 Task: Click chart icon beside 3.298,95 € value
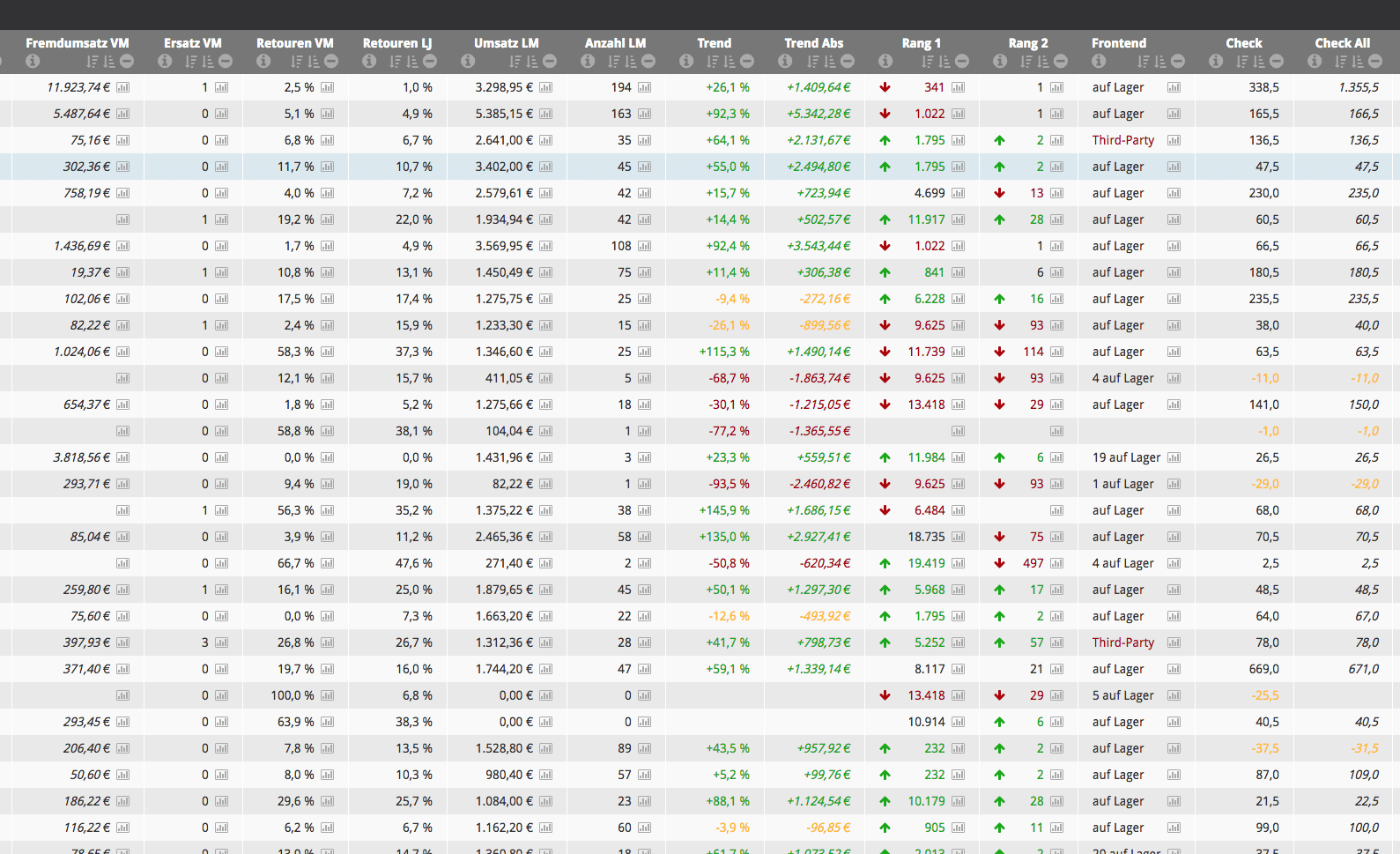[546, 87]
